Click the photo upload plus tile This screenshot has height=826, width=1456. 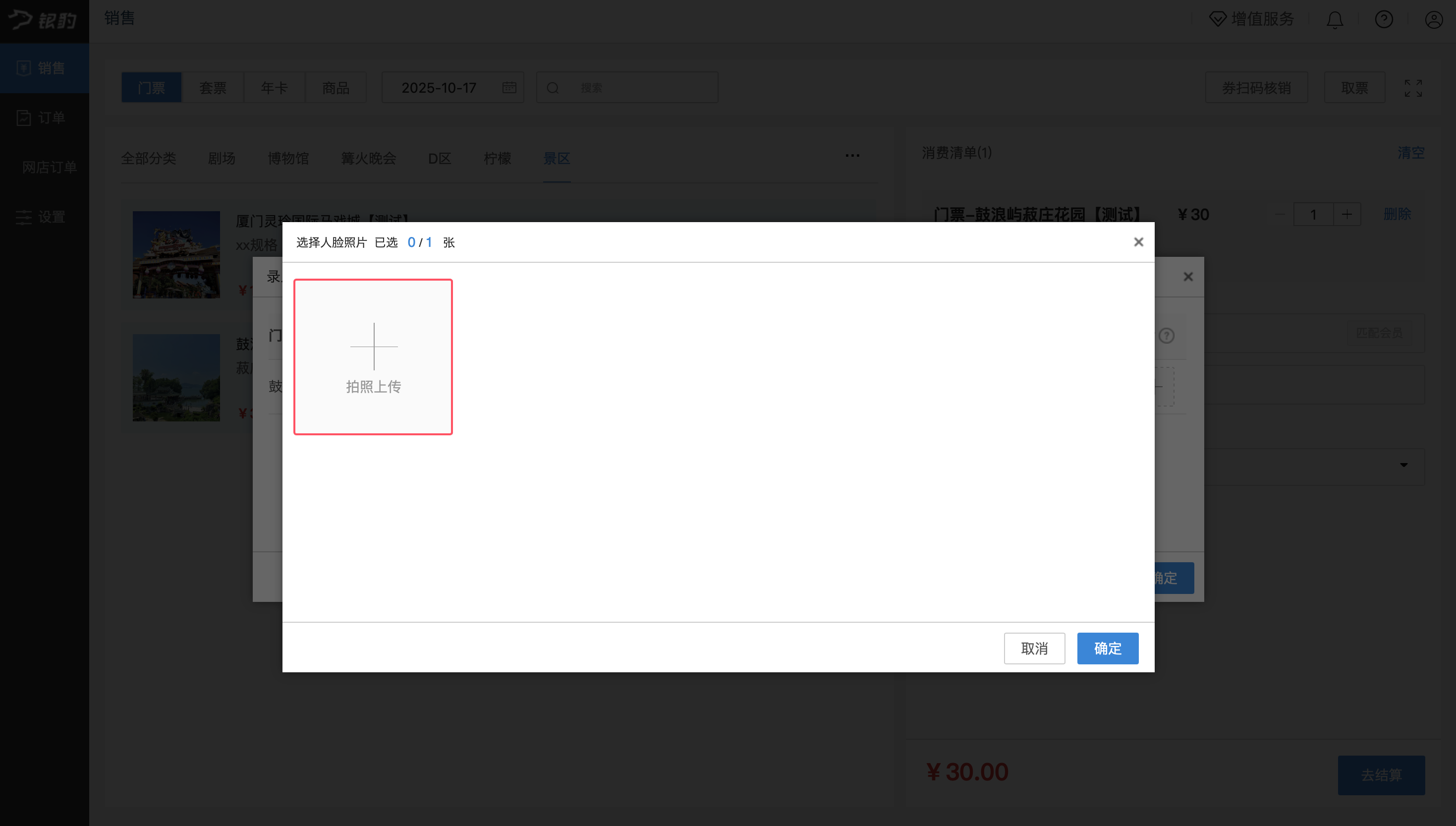pos(373,357)
